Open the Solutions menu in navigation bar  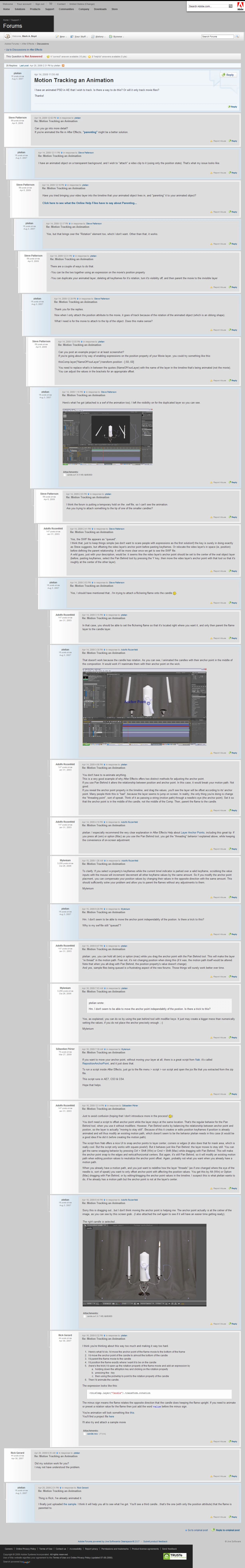[x=20, y=9]
